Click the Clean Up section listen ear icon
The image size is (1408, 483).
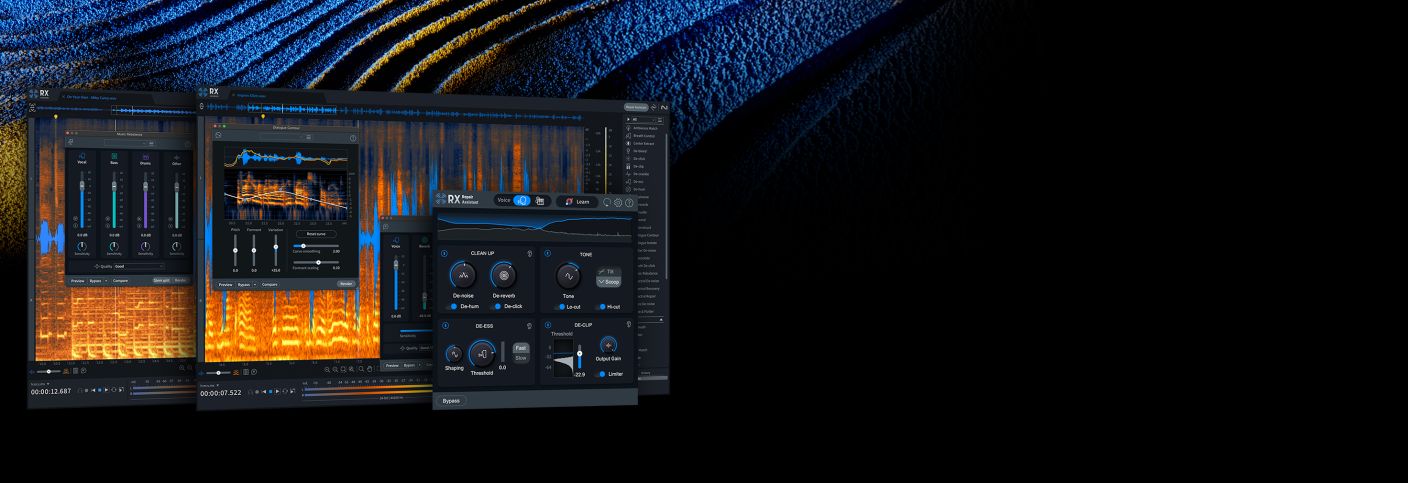[530, 254]
